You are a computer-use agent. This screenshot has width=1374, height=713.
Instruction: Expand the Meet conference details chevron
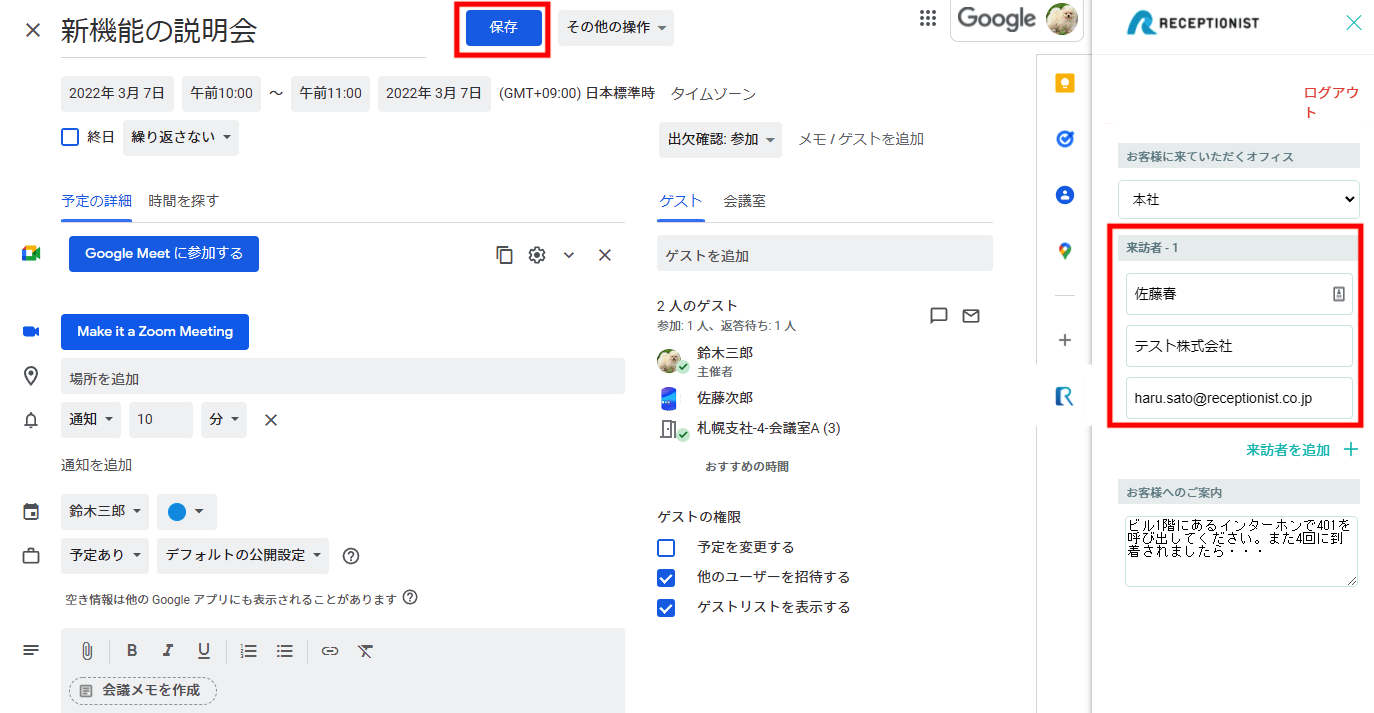569,255
